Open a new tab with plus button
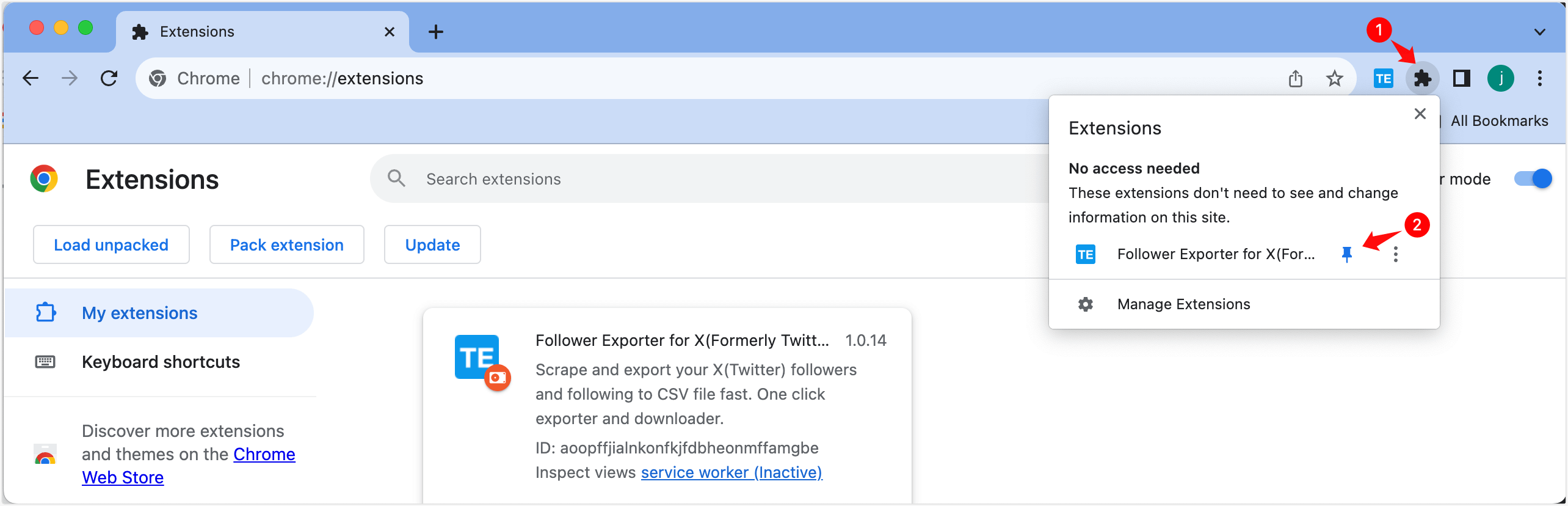This screenshot has height=506, width=1568. 435,32
